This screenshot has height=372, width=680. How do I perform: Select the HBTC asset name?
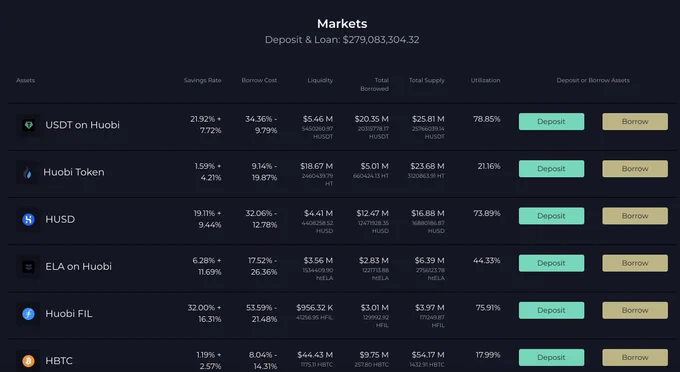pyautogui.click(x=59, y=361)
